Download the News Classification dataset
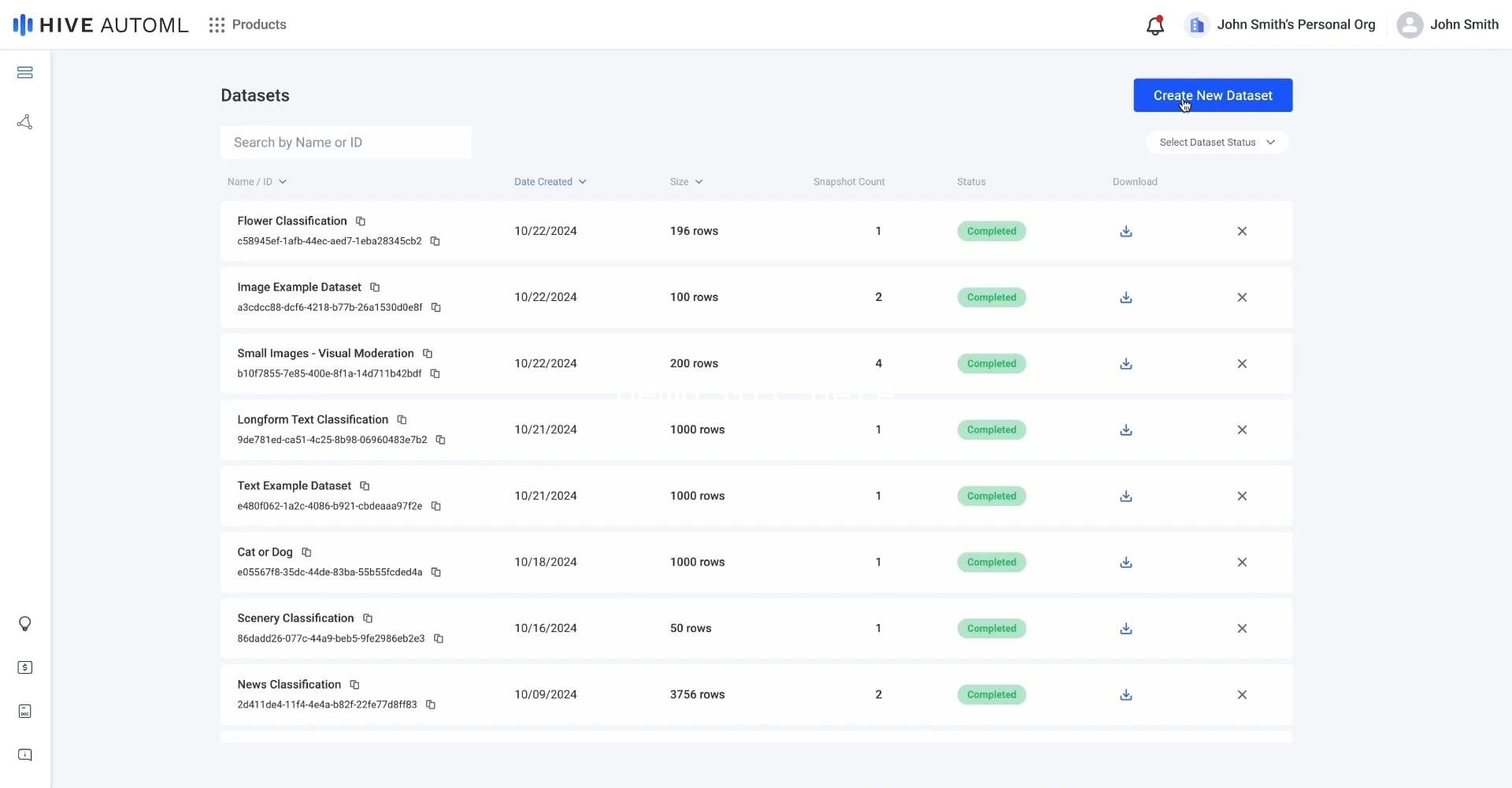The image size is (1512, 788). pyautogui.click(x=1126, y=695)
